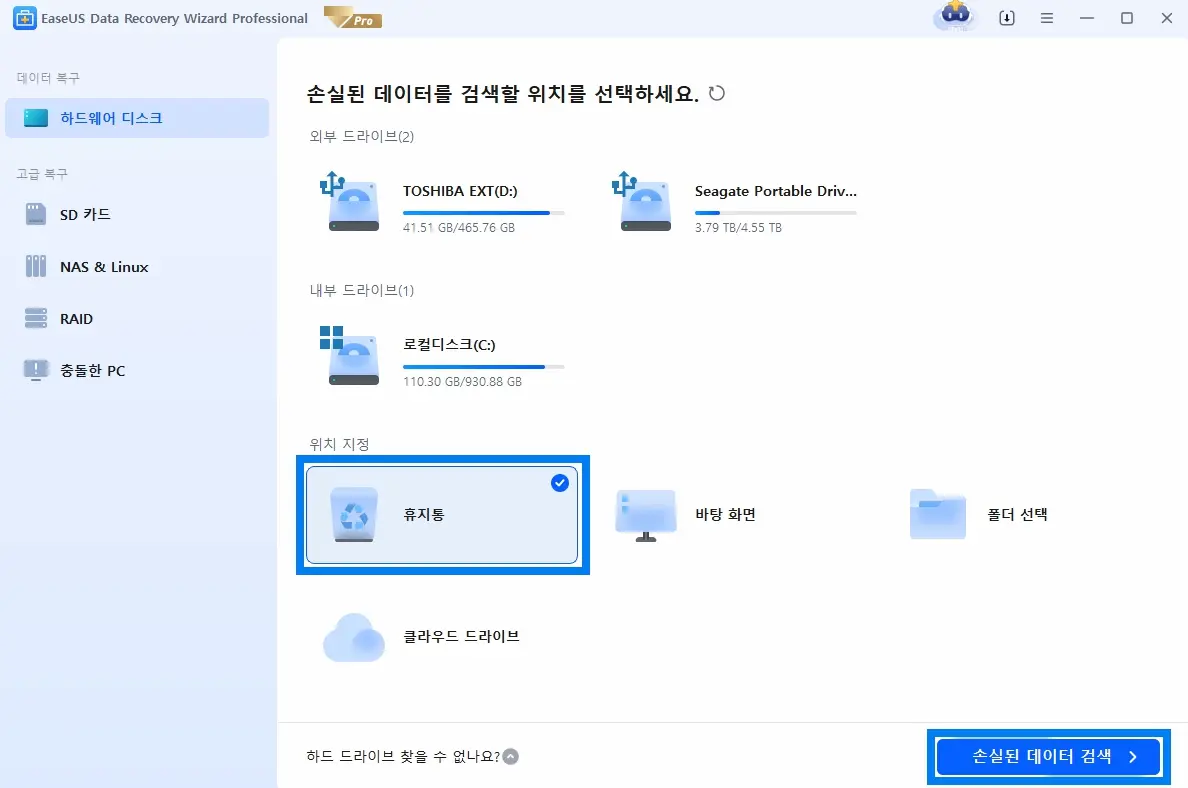This screenshot has height=788, width=1188.
Task: Click the 바탕 화면 desktop icon
Action: click(x=644, y=513)
